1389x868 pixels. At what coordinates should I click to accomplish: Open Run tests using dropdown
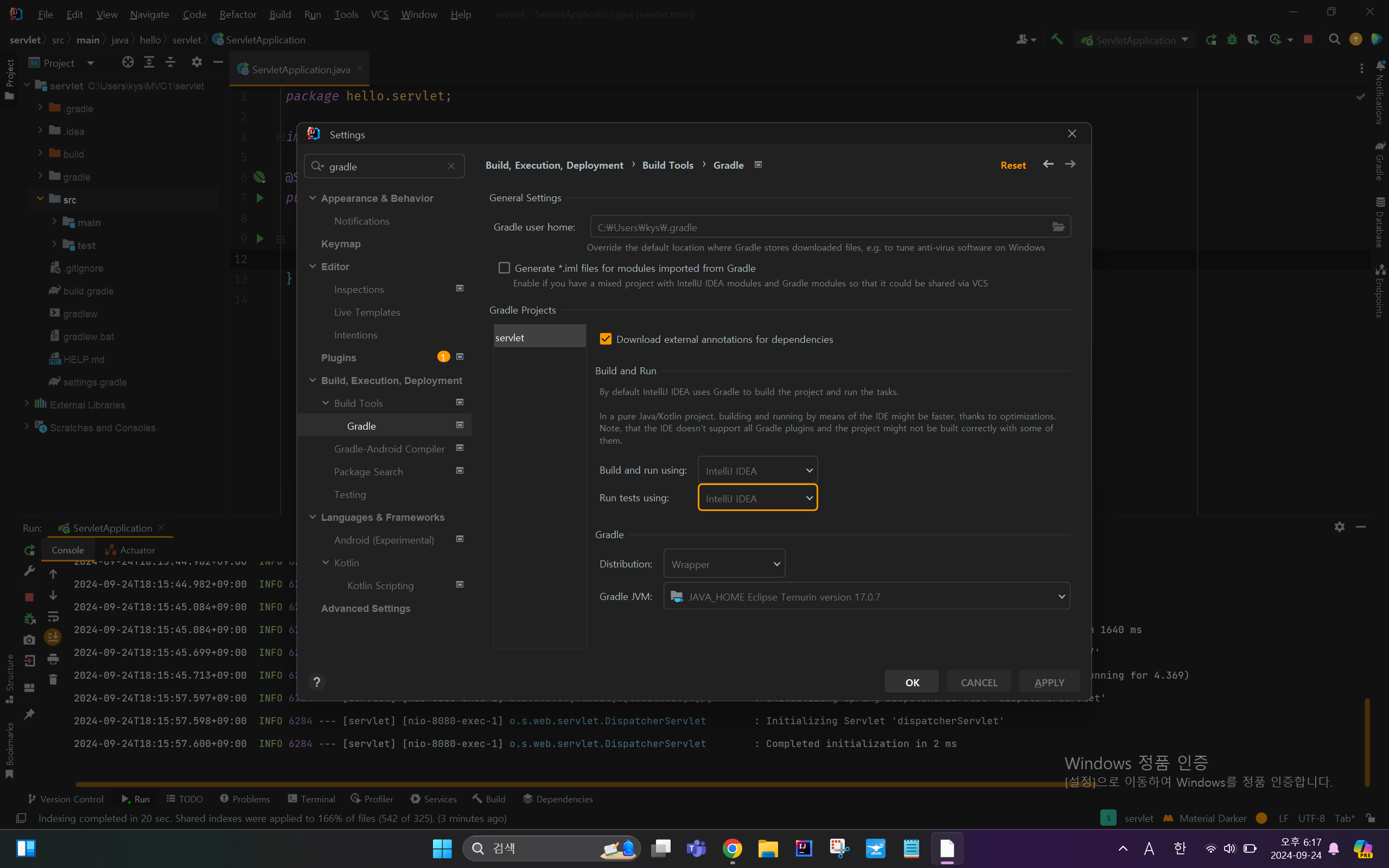757,497
